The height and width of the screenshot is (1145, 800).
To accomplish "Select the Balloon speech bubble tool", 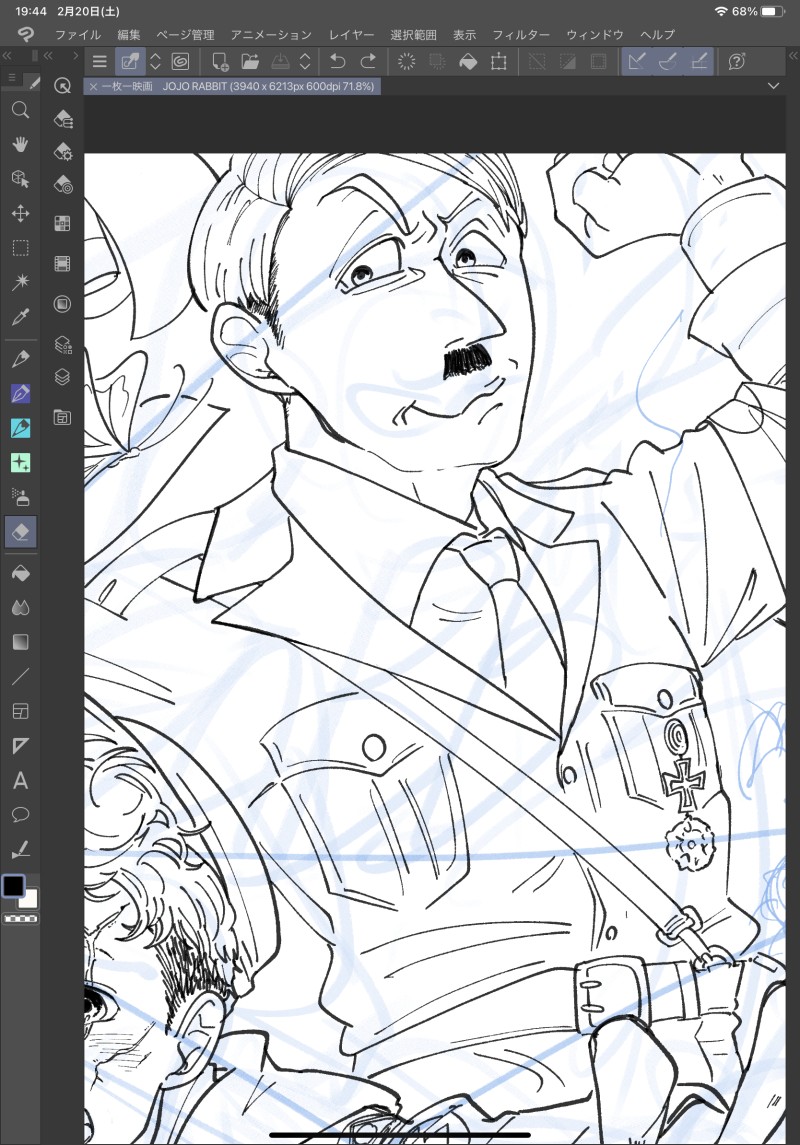I will 20,815.
